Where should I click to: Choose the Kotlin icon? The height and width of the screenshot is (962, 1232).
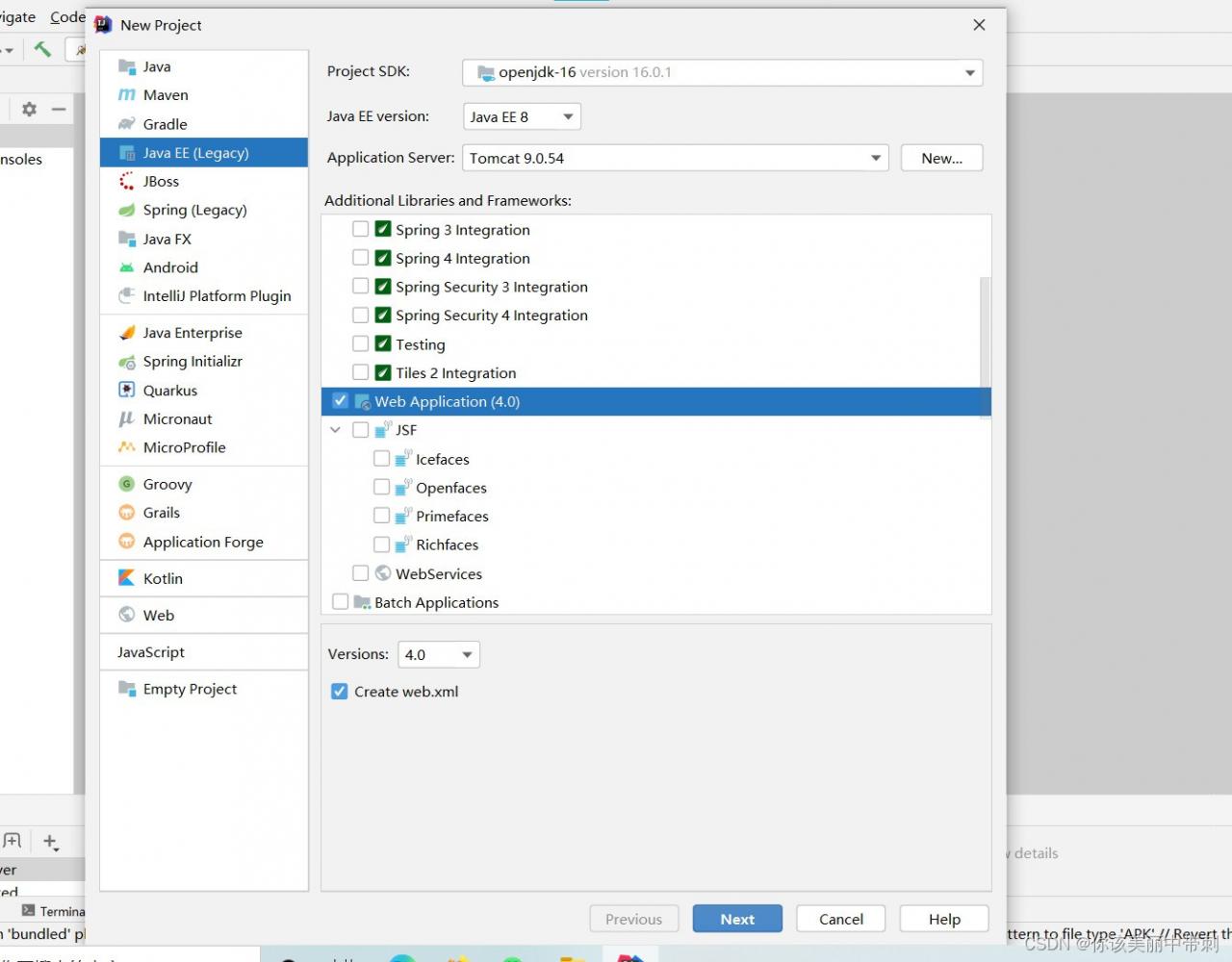point(126,578)
